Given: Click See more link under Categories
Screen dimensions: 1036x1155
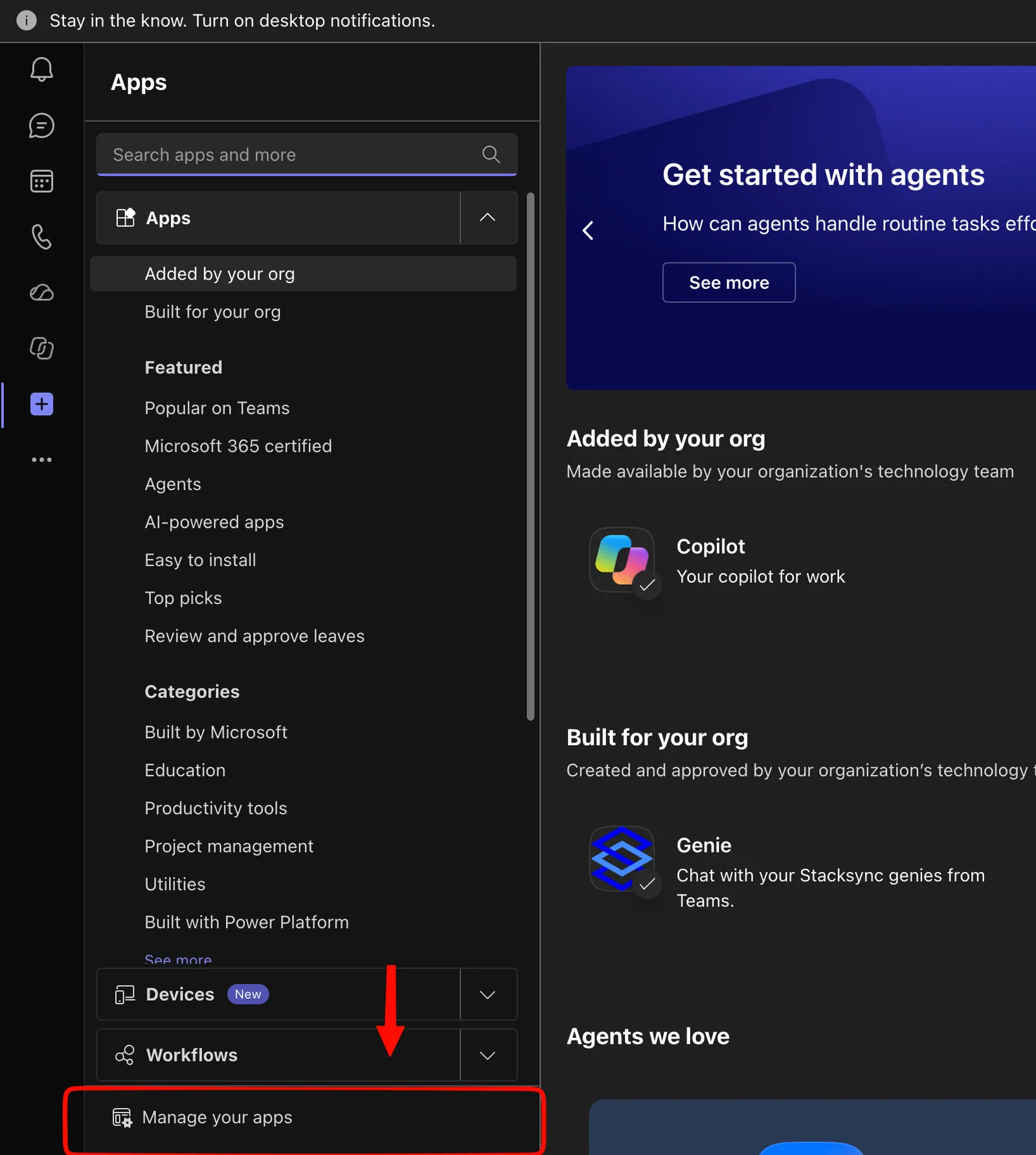Looking at the screenshot, I should click(178, 959).
